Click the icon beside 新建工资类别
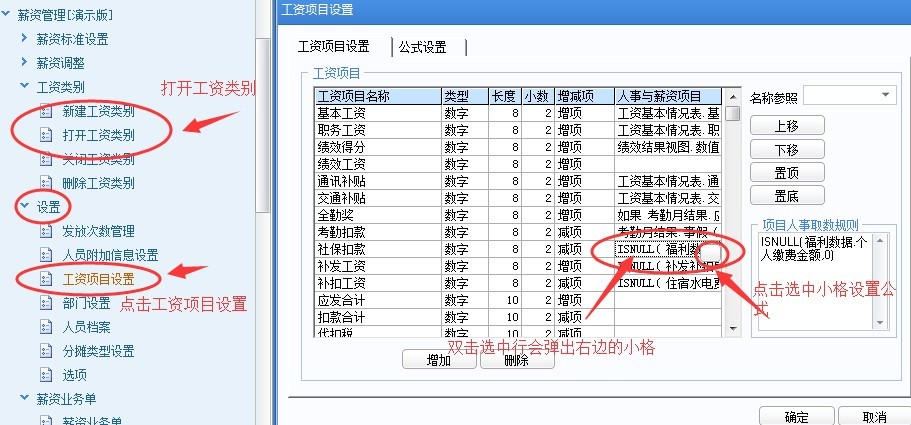The image size is (911, 425). [x=44, y=111]
